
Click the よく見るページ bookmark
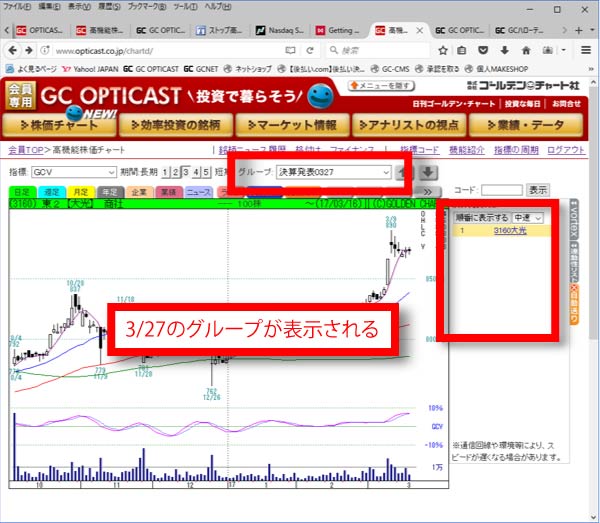(31, 69)
